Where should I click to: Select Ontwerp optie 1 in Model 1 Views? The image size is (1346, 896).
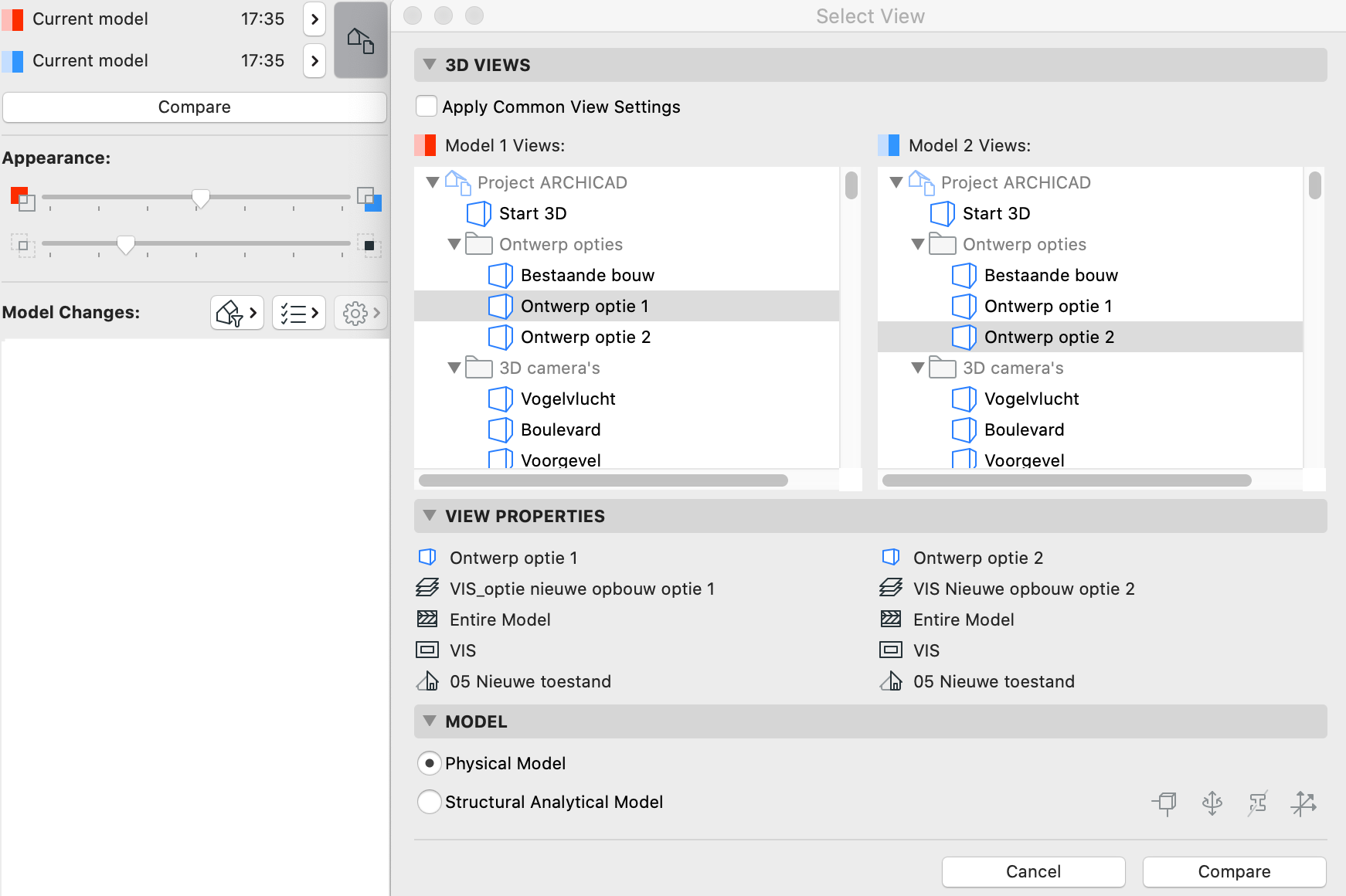click(627, 306)
